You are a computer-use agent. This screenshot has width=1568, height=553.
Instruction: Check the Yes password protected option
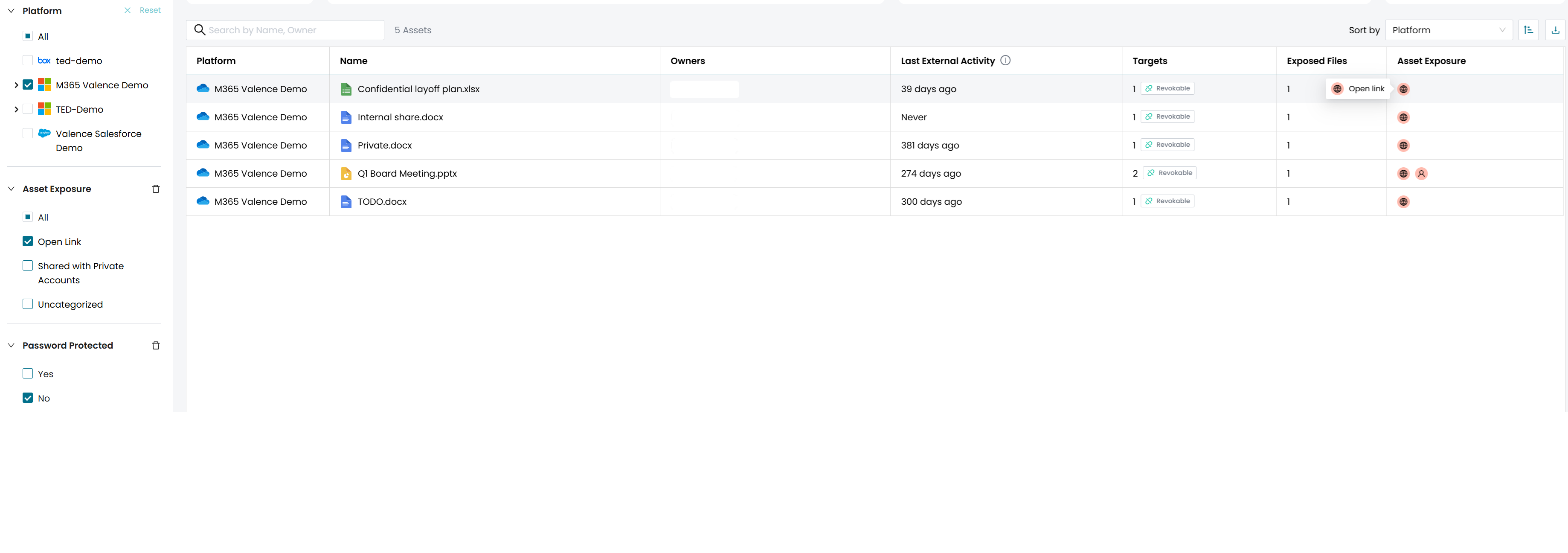(x=27, y=373)
